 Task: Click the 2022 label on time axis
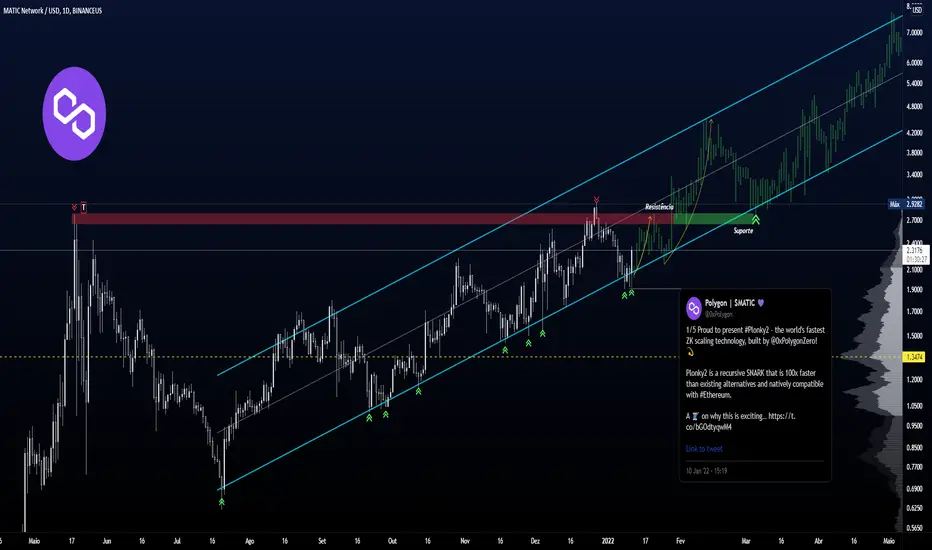click(607, 541)
